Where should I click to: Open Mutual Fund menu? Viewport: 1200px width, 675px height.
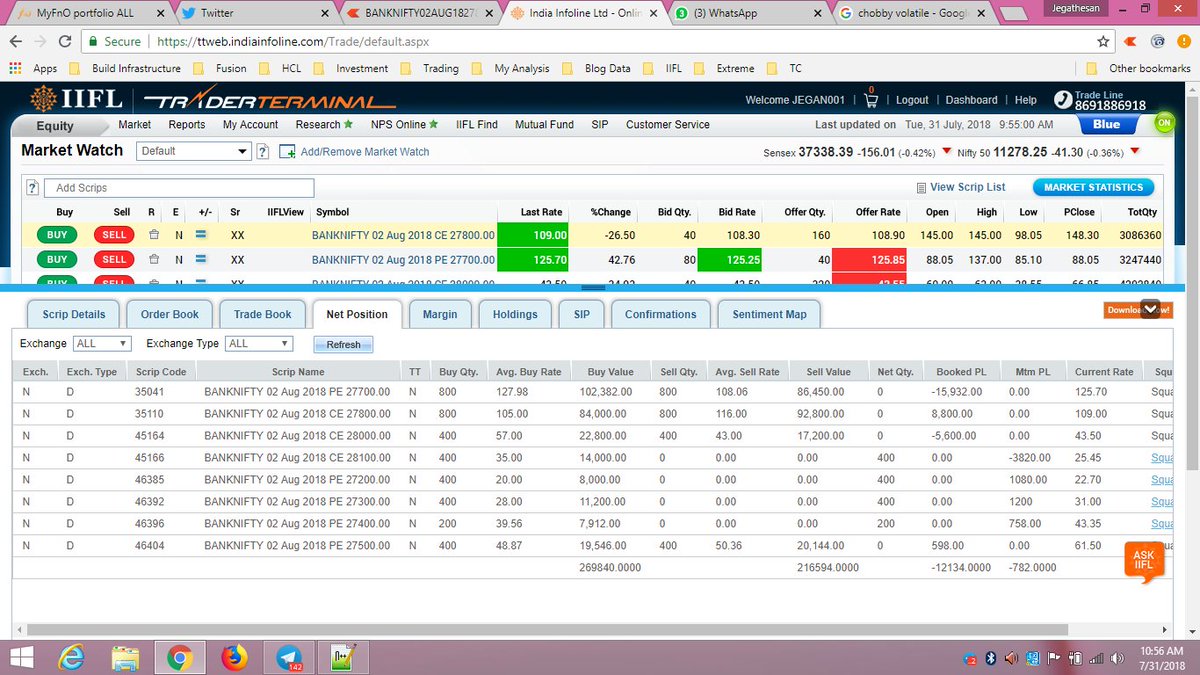544,125
